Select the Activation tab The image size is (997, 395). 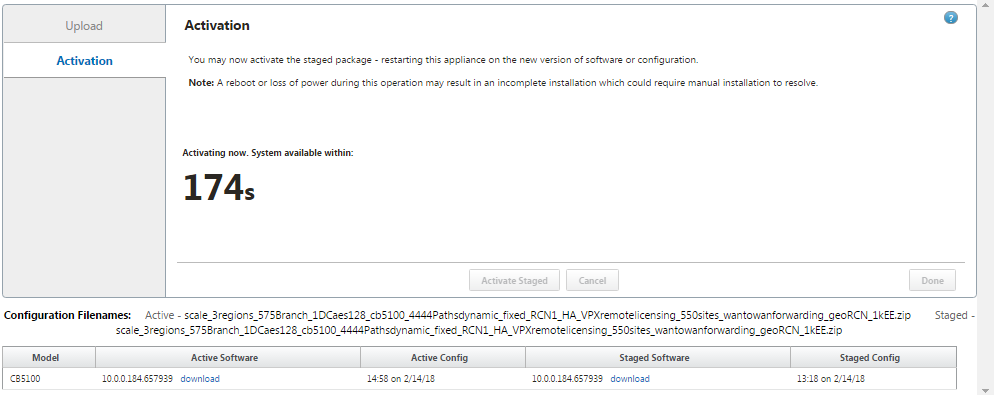(x=84, y=61)
